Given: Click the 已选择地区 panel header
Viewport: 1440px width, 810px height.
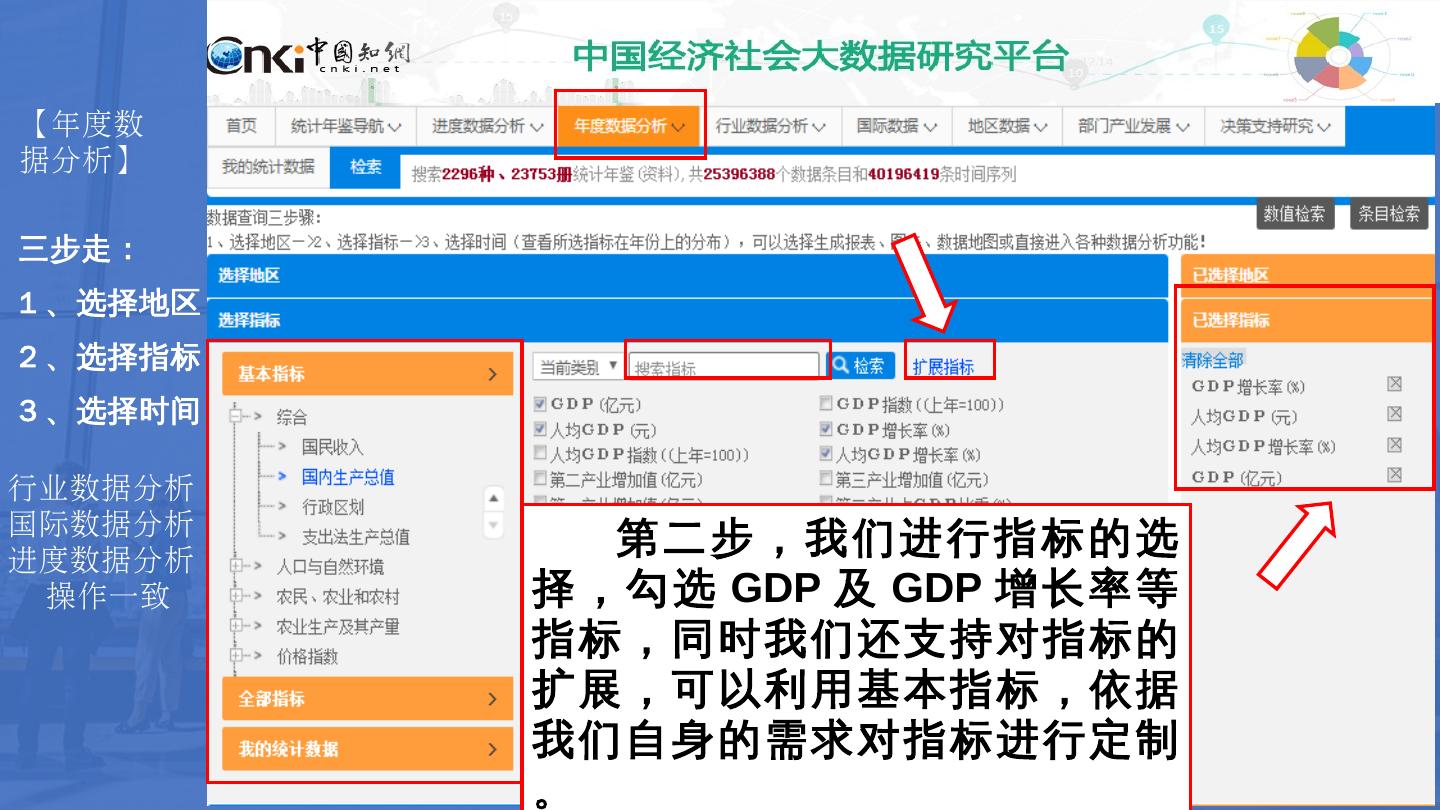Looking at the screenshot, I should tap(1306, 275).
